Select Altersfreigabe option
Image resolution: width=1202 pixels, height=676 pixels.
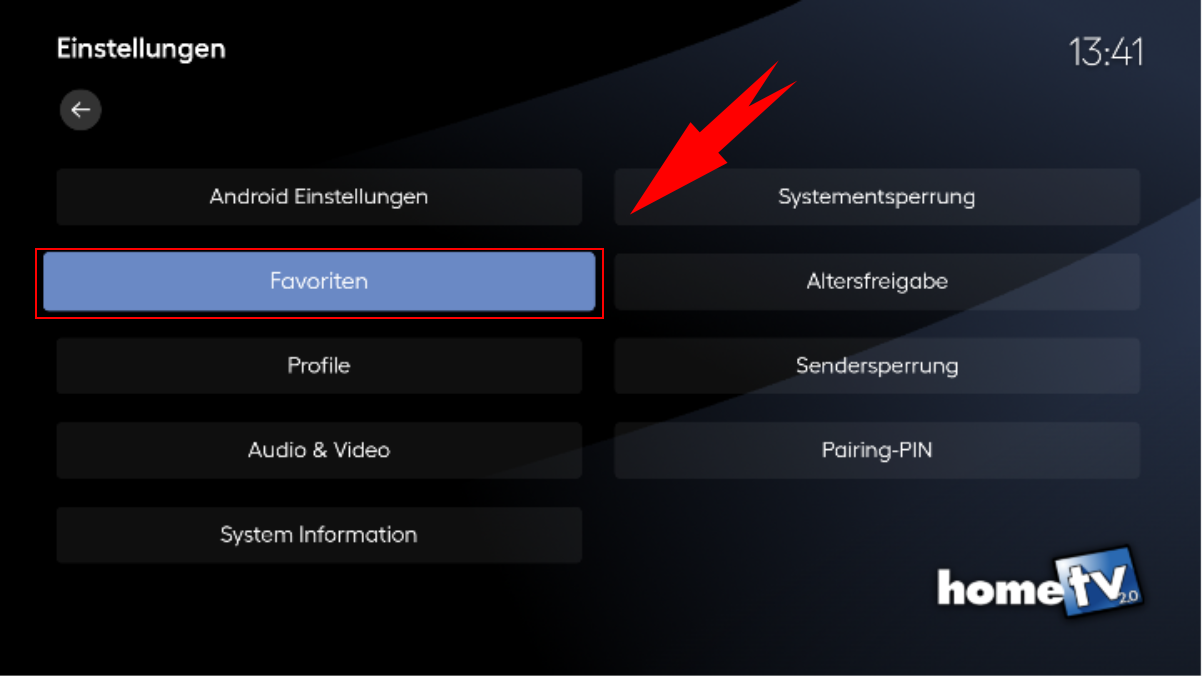pyautogui.click(x=877, y=282)
